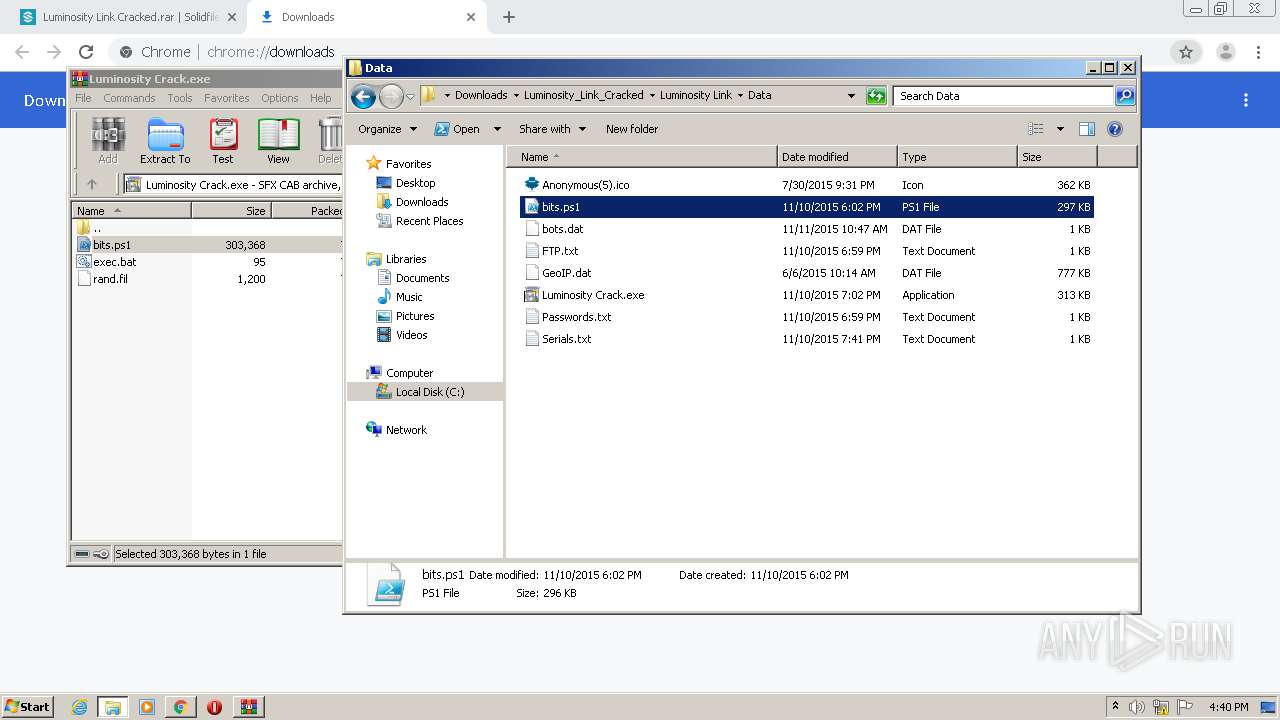The width and height of the screenshot is (1280, 720).
Task: Open Videos library in navigation pane
Action: point(402,335)
